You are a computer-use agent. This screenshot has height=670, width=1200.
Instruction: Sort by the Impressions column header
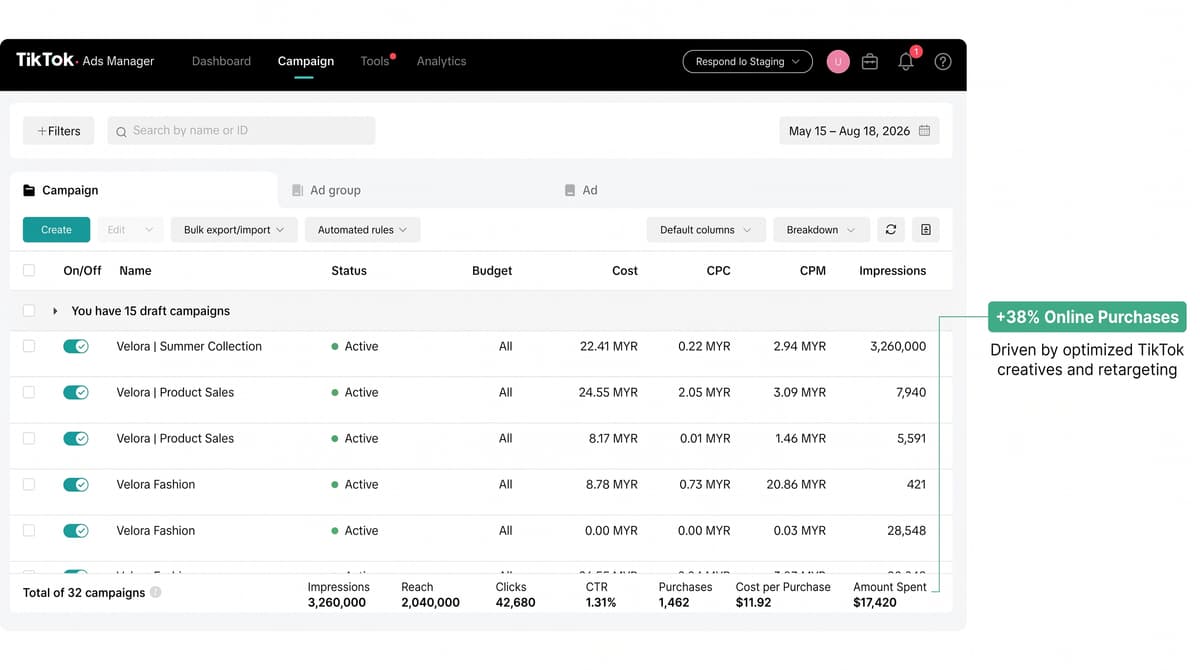coord(892,271)
